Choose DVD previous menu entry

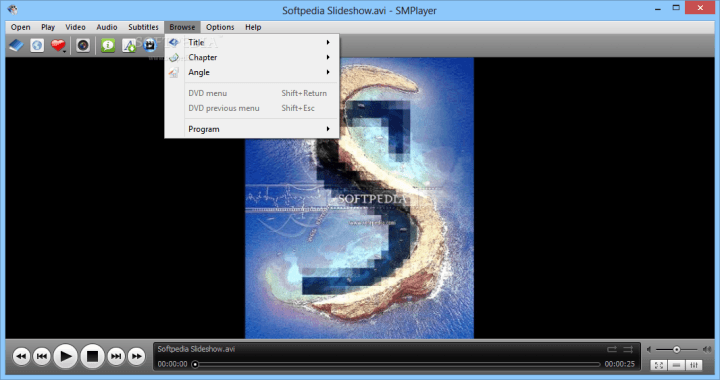point(252,108)
